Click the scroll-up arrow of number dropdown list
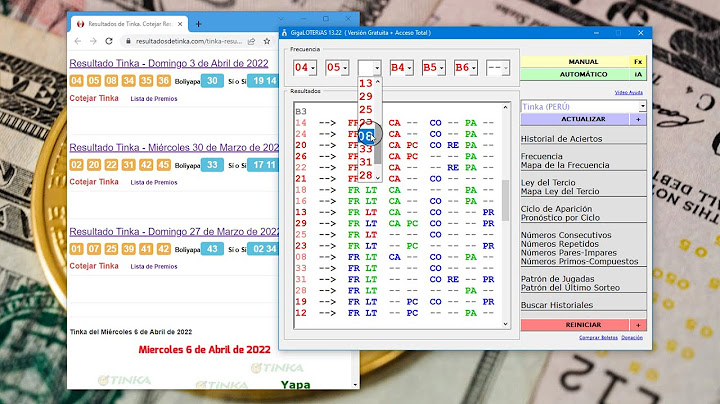The width and height of the screenshot is (720, 404). [378, 82]
